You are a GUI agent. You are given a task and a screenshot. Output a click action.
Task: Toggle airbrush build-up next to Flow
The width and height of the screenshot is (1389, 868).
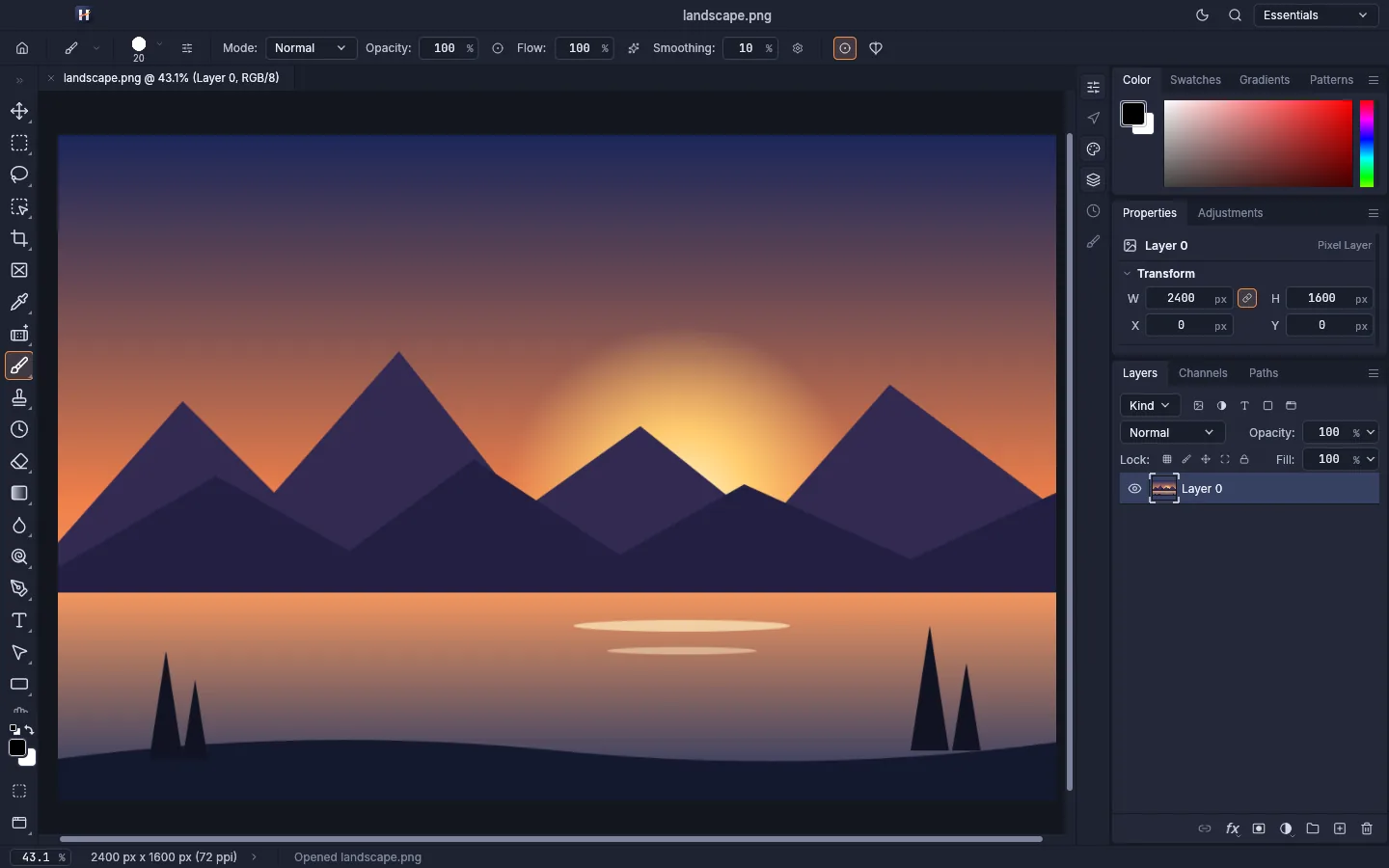[x=634, y=48]
